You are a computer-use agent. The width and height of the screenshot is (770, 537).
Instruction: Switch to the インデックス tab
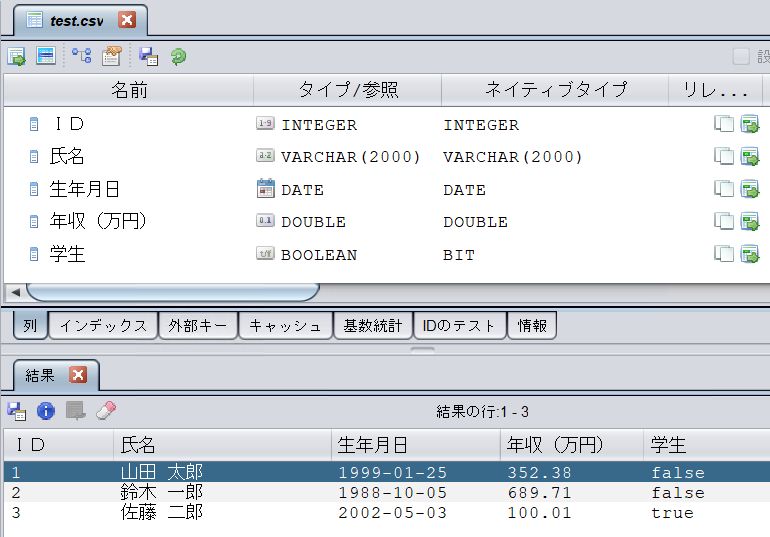pos(103,325)
